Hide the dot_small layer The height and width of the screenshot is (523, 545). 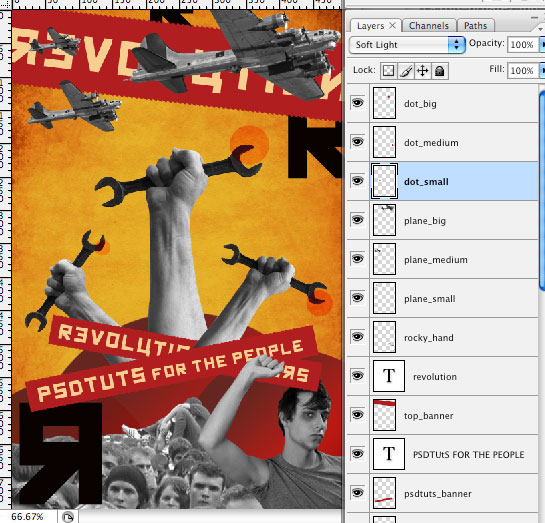point(357,181)
